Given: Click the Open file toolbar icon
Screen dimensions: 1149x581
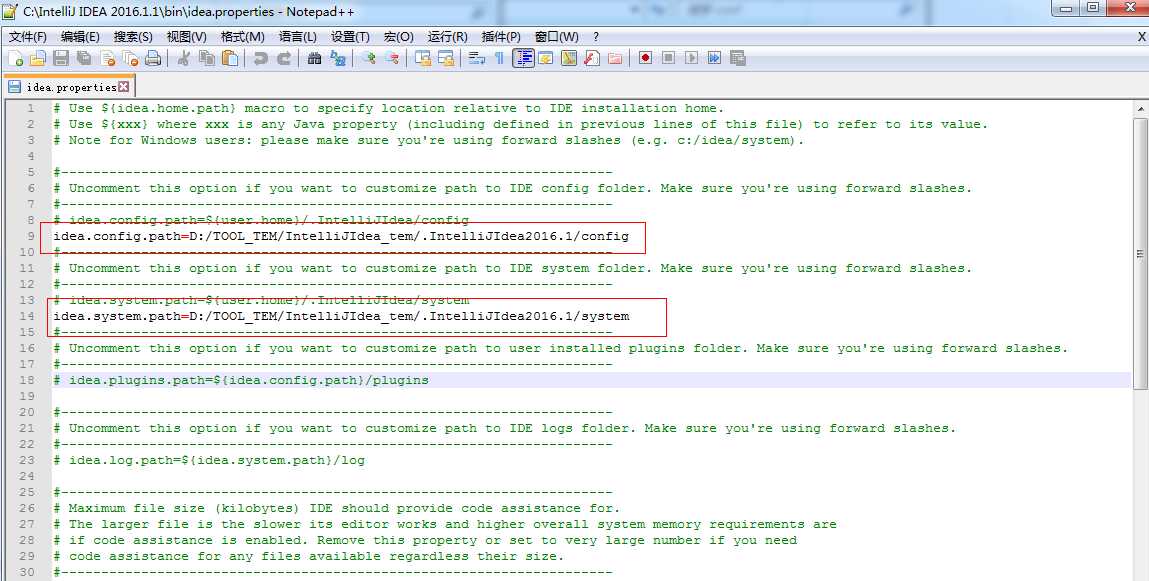Looking at the screenshot, I should (x=37, y=59).
